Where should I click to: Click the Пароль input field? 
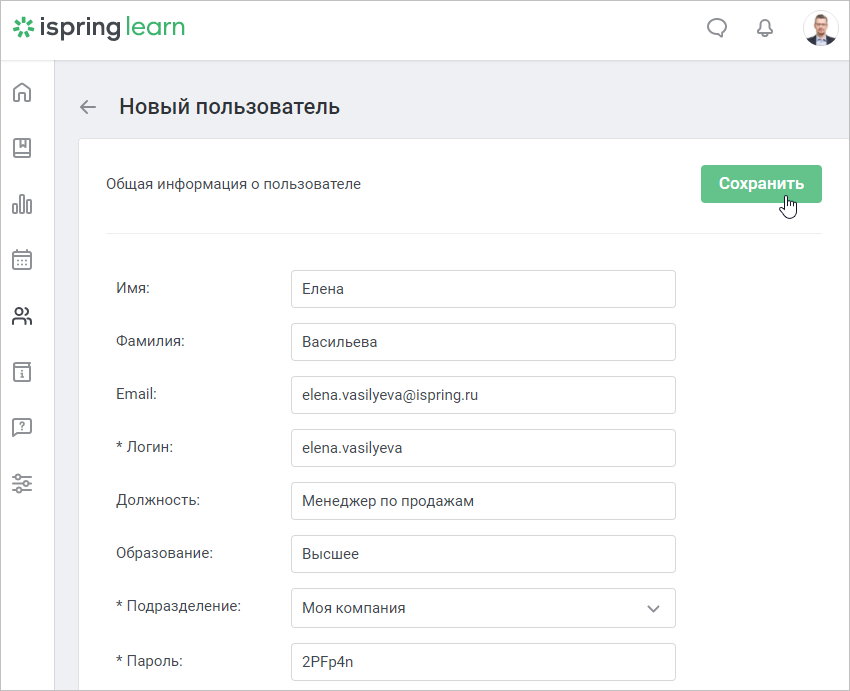point(483,662)
